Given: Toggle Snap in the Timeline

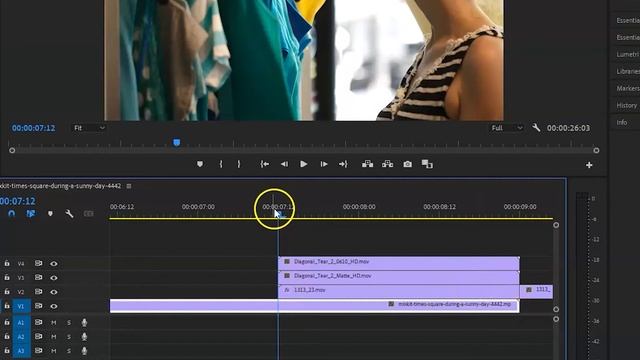Looking at the screenshot, I should tap(11, 213).
